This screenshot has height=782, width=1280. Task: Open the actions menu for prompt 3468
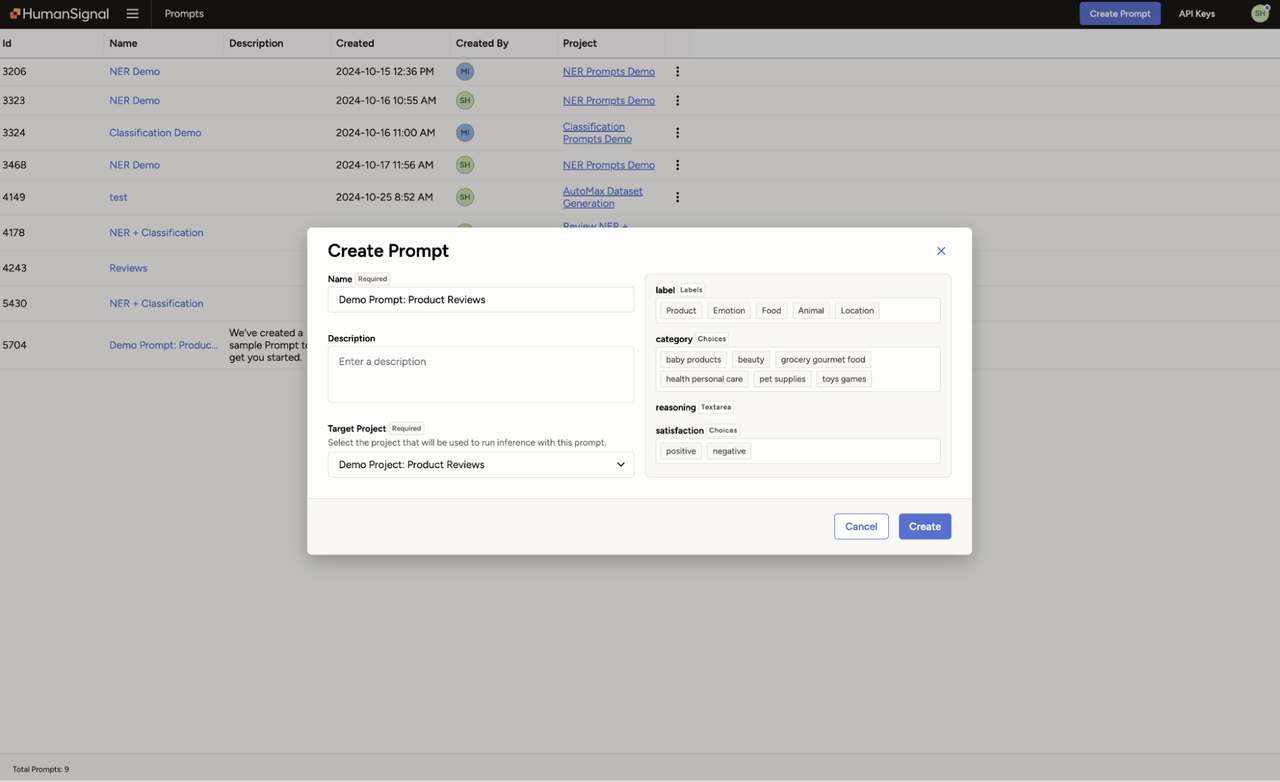click(x=677, y=164)
